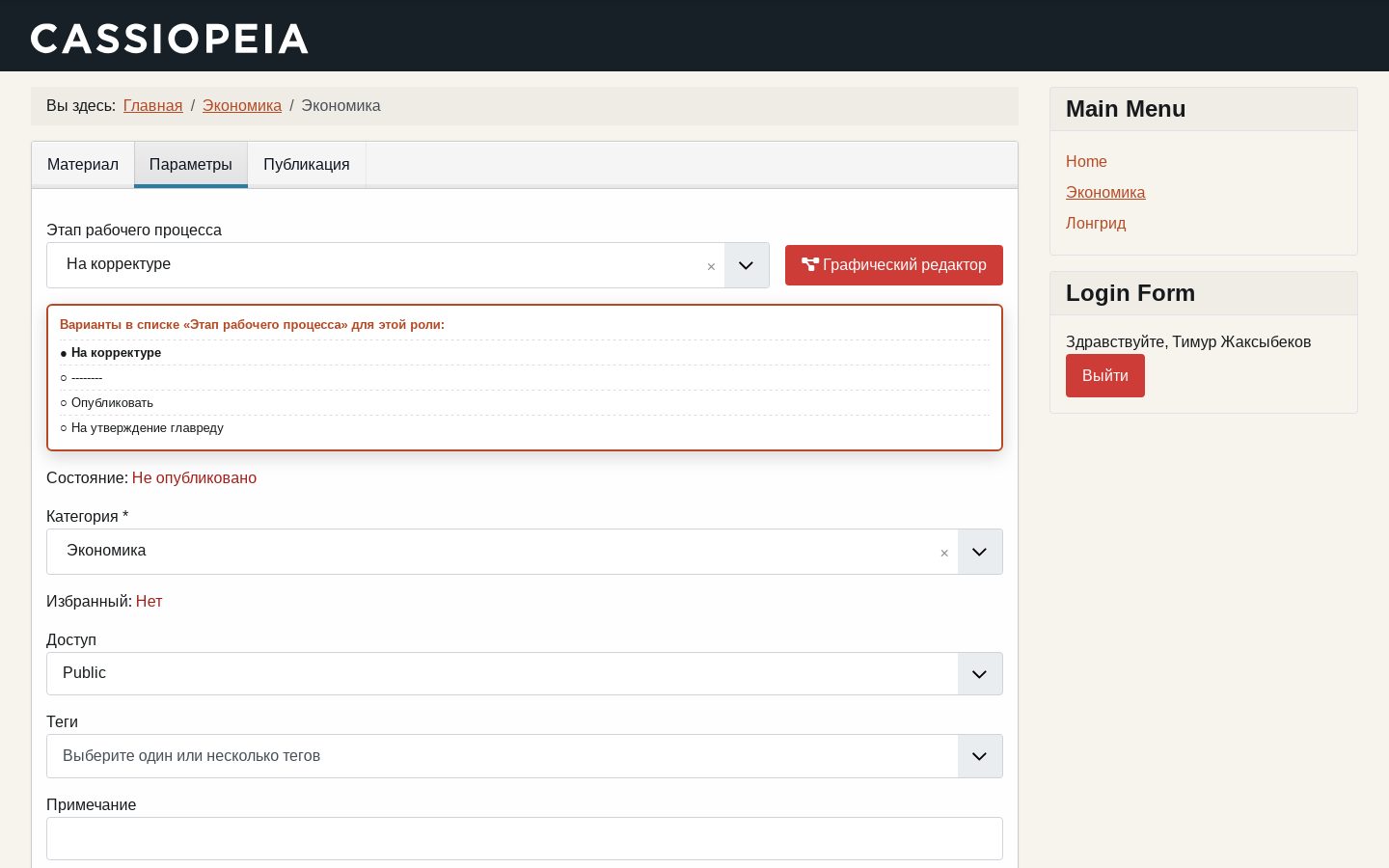Open the Теги tag selector chevron
This screenshot has height=868, width=1389.
pyautogui.click(x=980, y=756)
